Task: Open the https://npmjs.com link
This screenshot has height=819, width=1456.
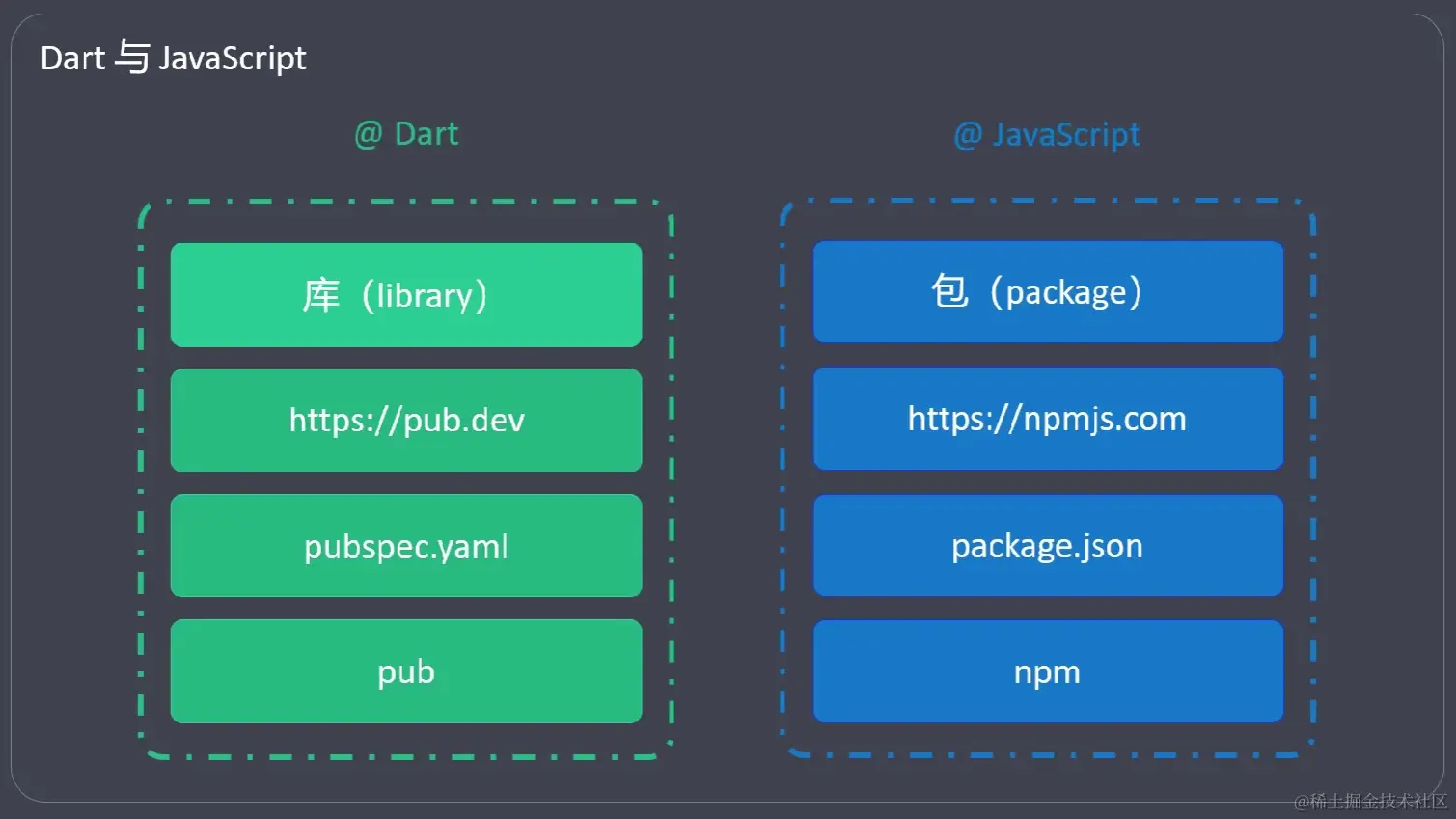Action: pyautogui.click(x=1047, y=419)
